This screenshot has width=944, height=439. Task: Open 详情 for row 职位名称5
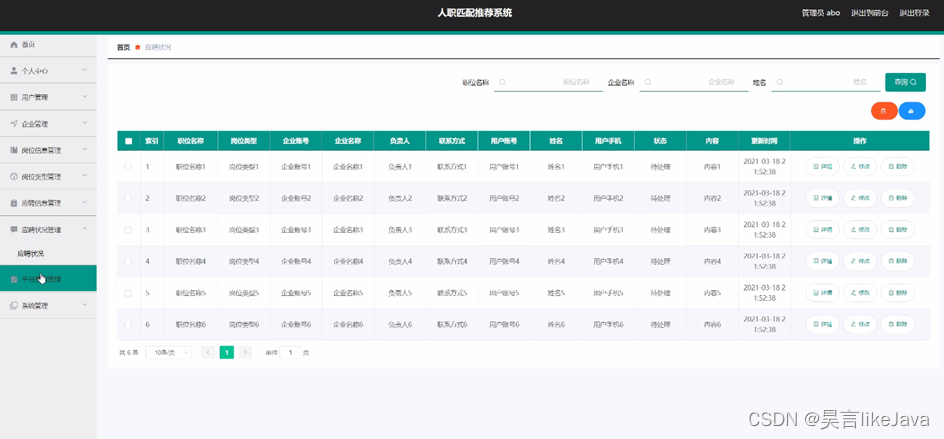[822, 293]
